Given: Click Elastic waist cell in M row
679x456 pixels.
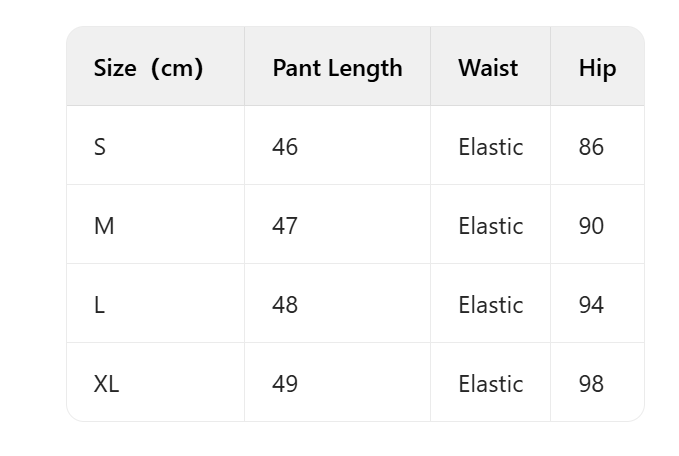Looking at the screenshot, I should coord(490,226).
